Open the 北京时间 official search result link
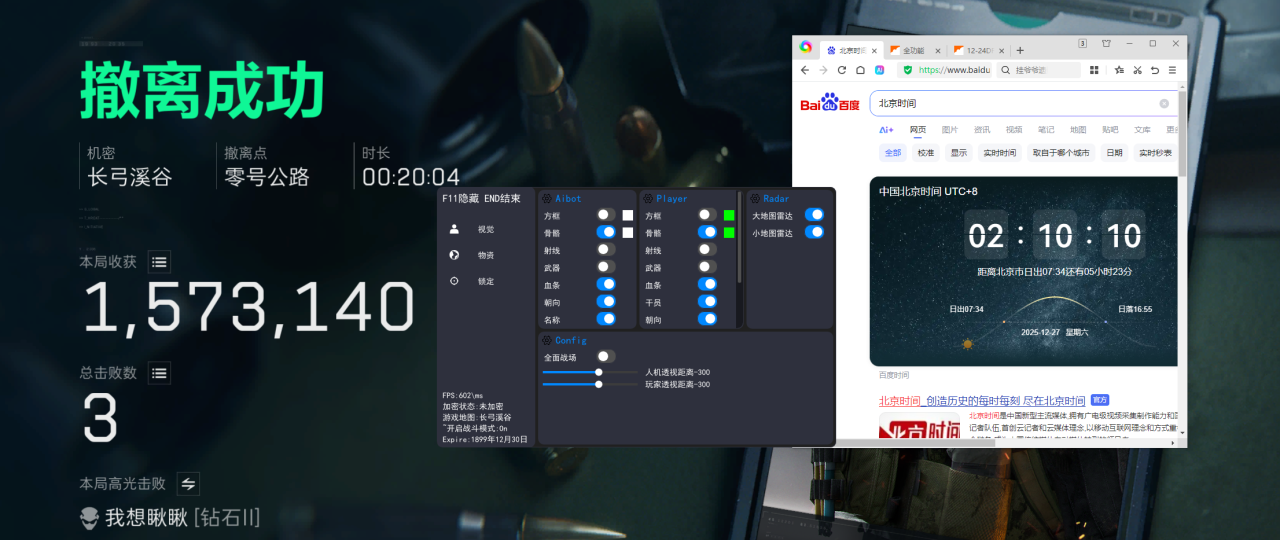The width and height of the screenshot is (1280, 540). pyautogui.click(x=981, y=401)
